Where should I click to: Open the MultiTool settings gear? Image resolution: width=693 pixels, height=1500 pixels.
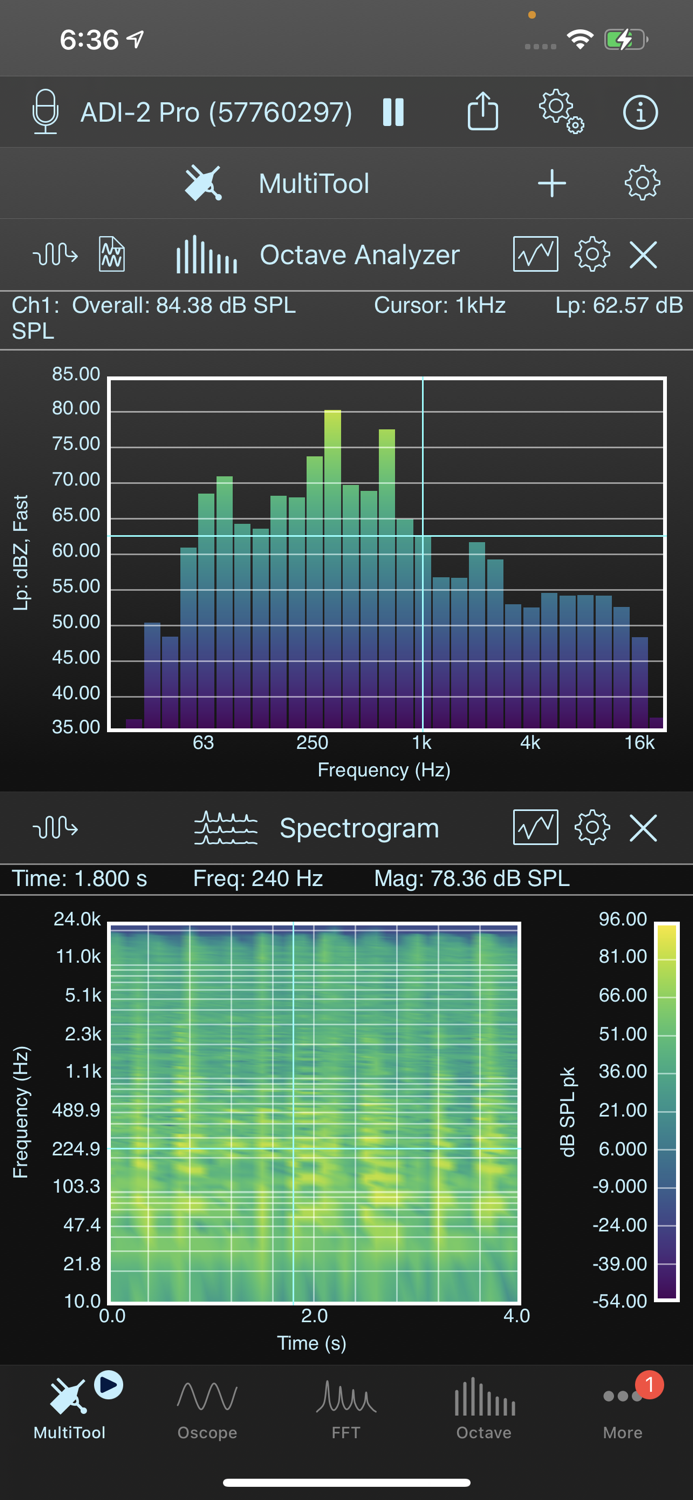coord(643,183)
